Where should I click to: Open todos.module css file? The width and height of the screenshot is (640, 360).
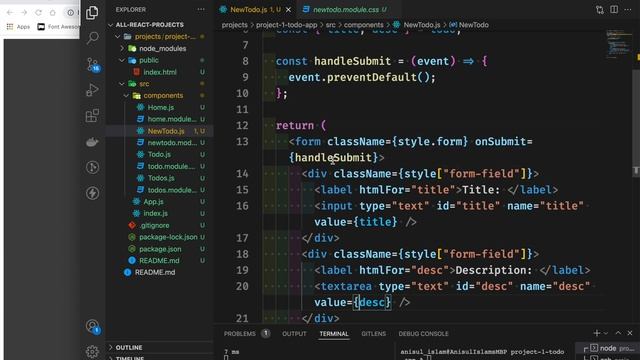coord(159,190)
